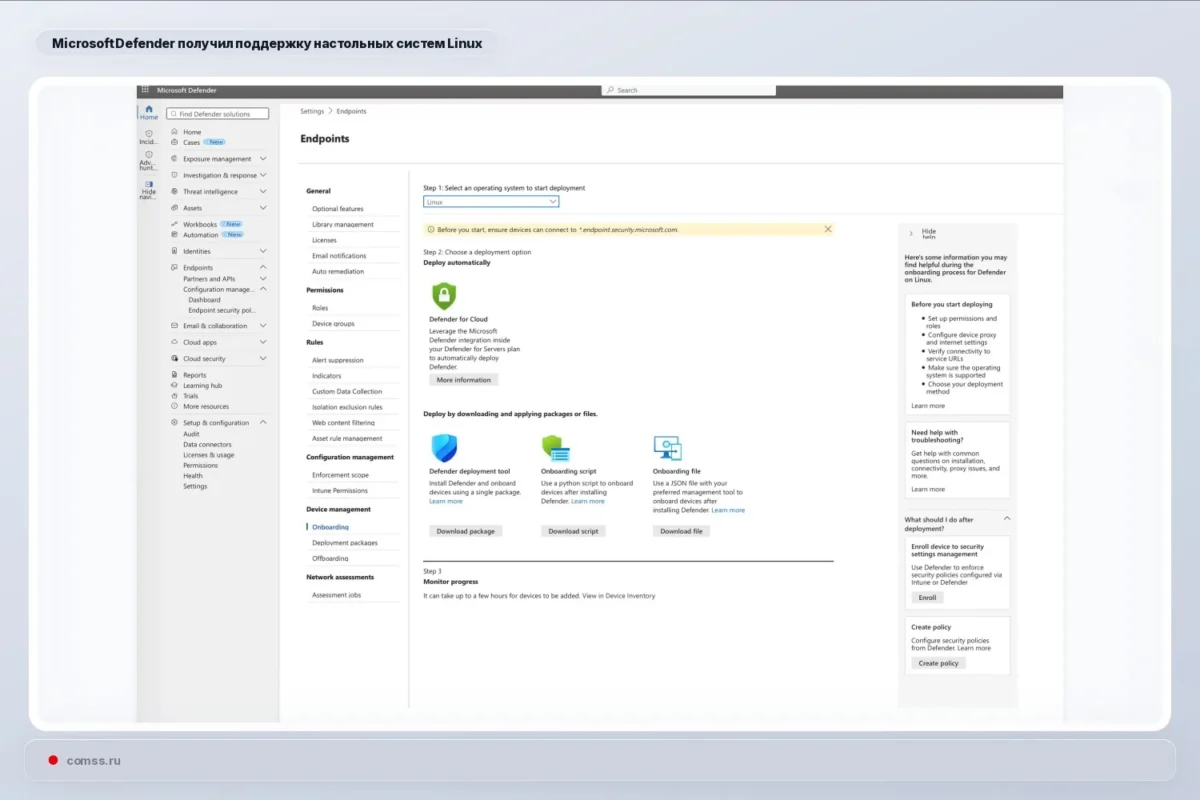Click the Trials icon

pos(174,396)
